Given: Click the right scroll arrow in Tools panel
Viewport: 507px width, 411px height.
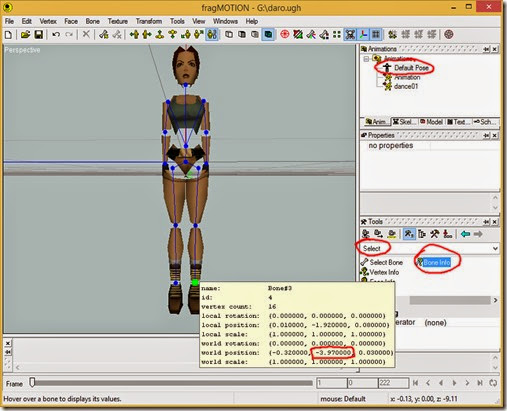Looking at the screenshot, I should tap(495, 300).
